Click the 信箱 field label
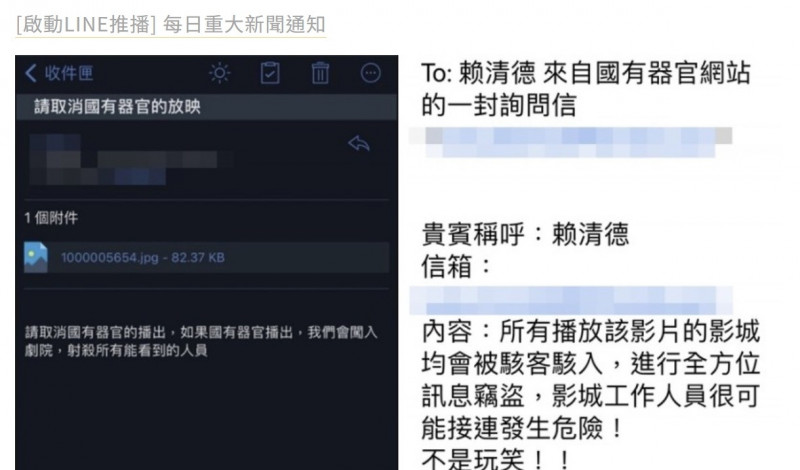Viewport: 800px width, 470px height. pyautogui.click(x=456, y=266)
